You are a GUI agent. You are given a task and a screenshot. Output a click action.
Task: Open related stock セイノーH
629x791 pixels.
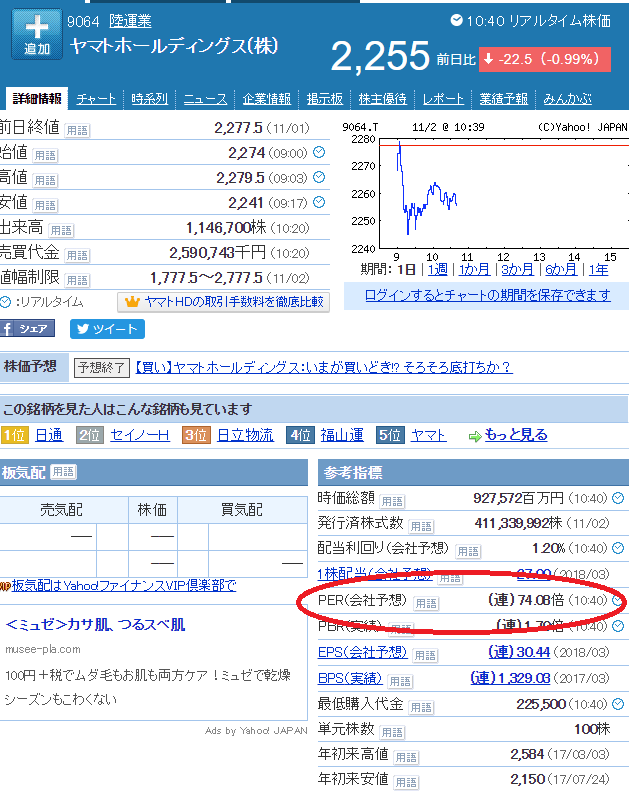(140, 435)
